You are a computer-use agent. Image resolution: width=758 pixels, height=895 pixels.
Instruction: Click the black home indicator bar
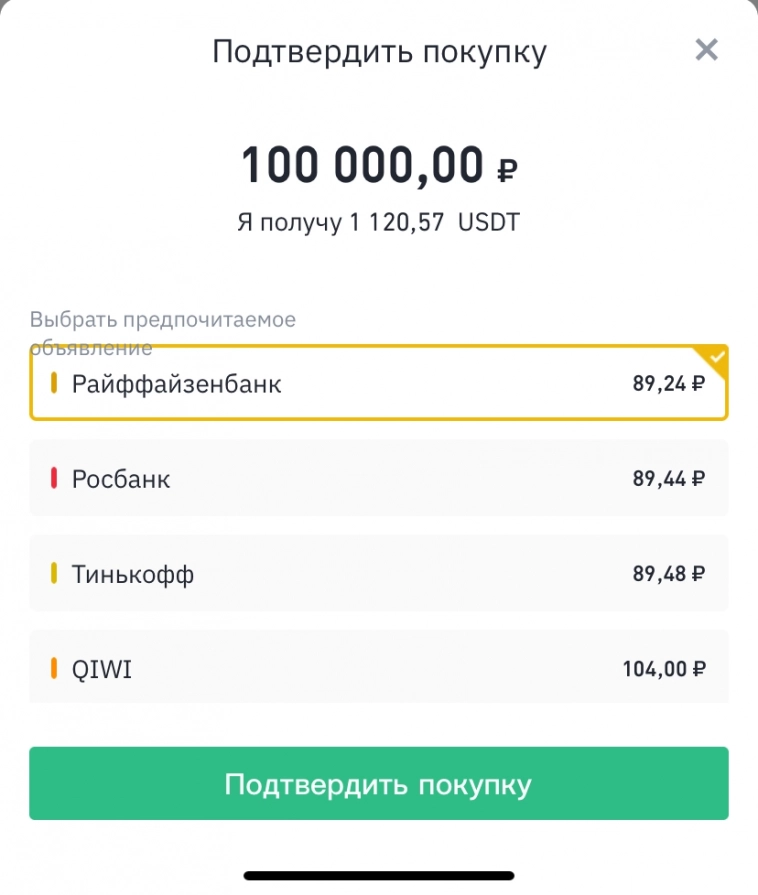[x=379, y=876]
